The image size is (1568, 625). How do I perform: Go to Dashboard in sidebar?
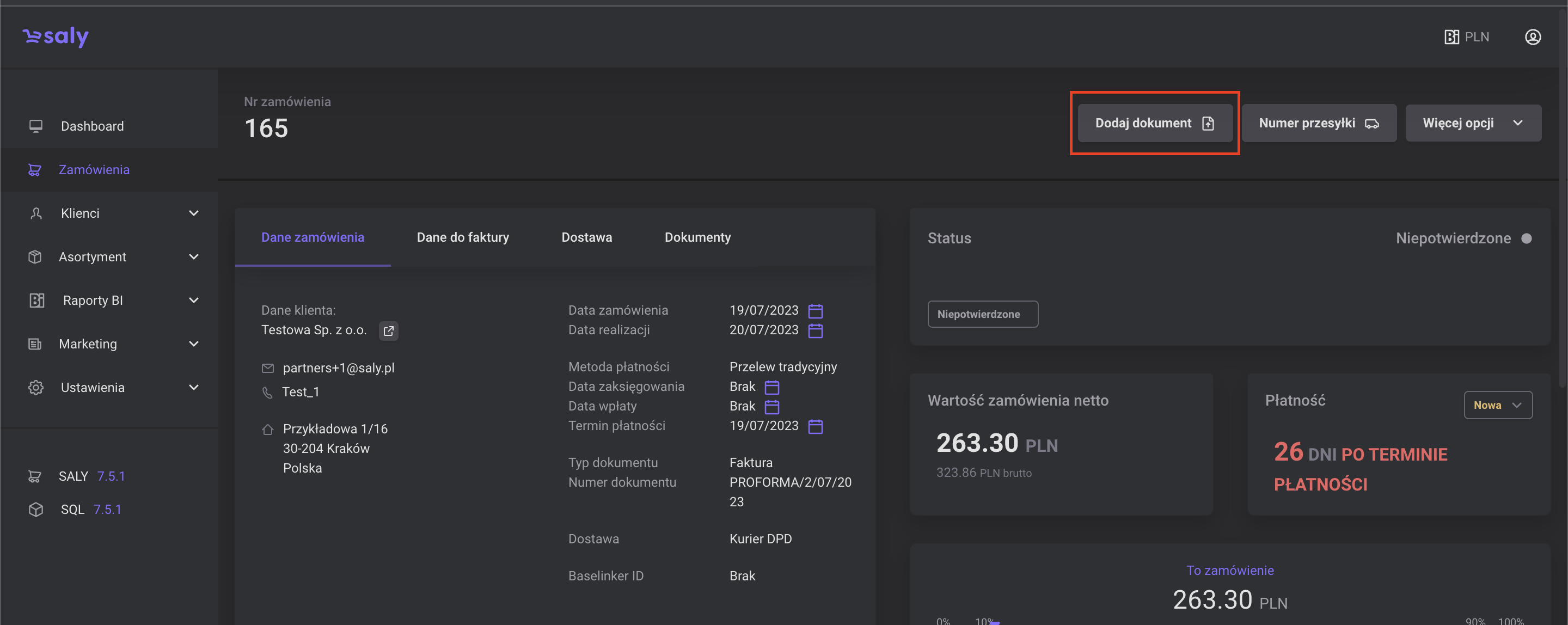[92, 126]
